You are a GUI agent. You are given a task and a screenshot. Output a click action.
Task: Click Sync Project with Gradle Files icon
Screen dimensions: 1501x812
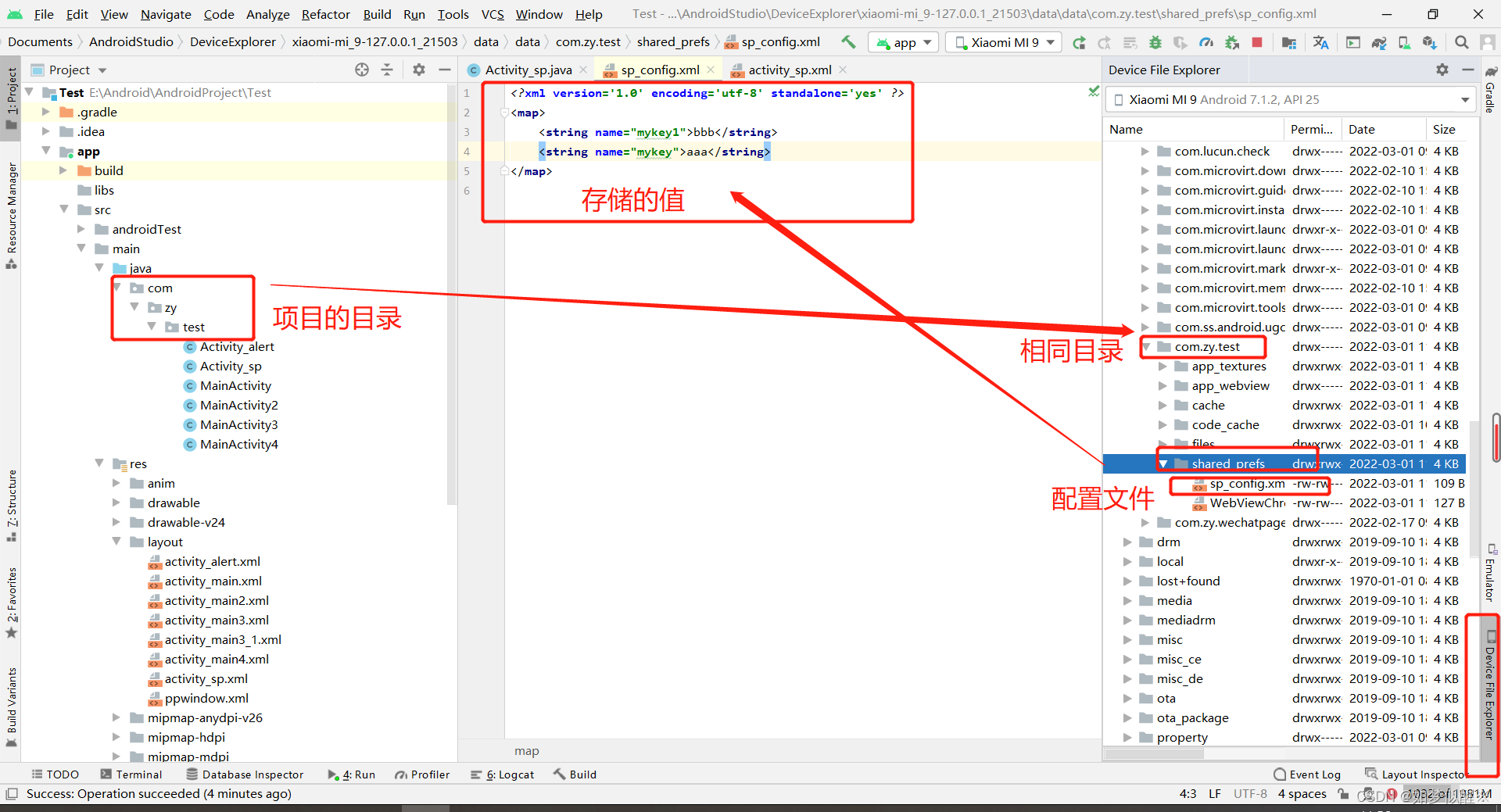[1379, 42]
